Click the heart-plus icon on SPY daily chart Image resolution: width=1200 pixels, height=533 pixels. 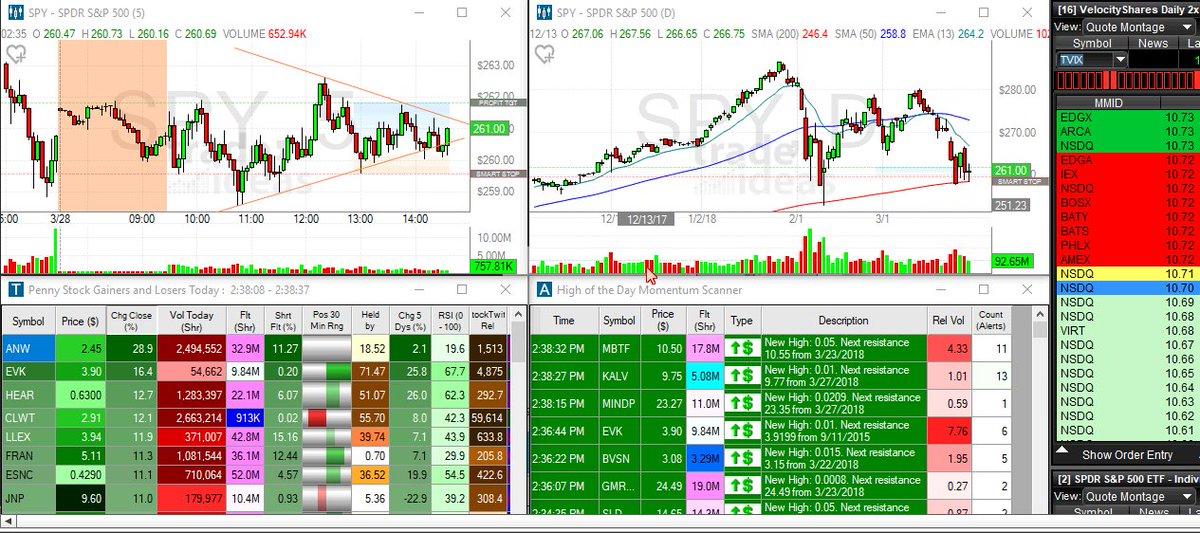(543, 52)
